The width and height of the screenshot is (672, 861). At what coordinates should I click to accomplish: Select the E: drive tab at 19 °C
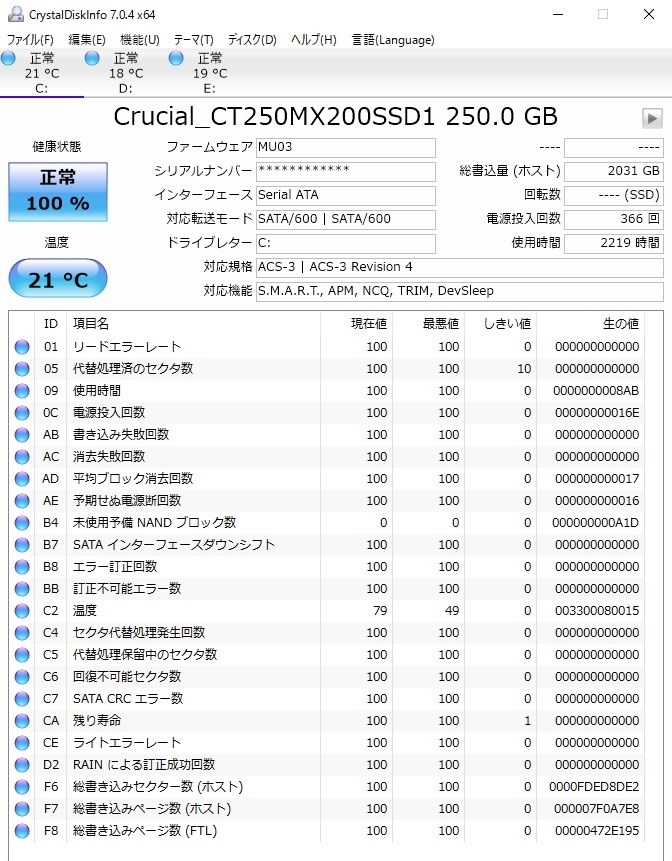[x=210, y=73]
